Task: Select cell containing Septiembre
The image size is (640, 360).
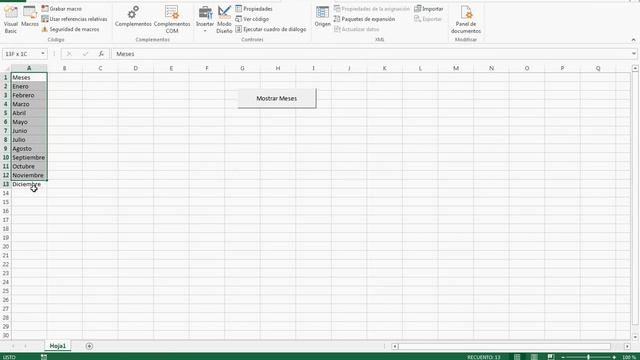Action: [x=29, y=158]
